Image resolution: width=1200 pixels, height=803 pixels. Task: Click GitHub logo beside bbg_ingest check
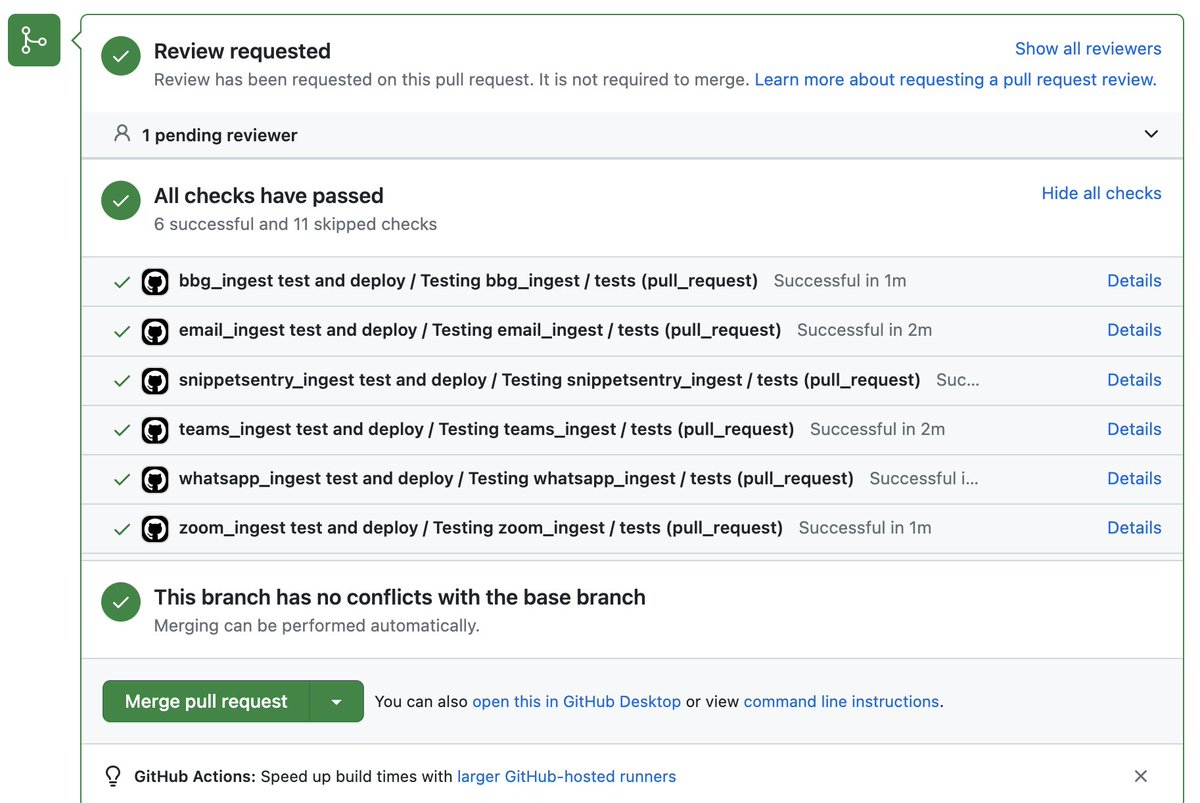[155, 281]
